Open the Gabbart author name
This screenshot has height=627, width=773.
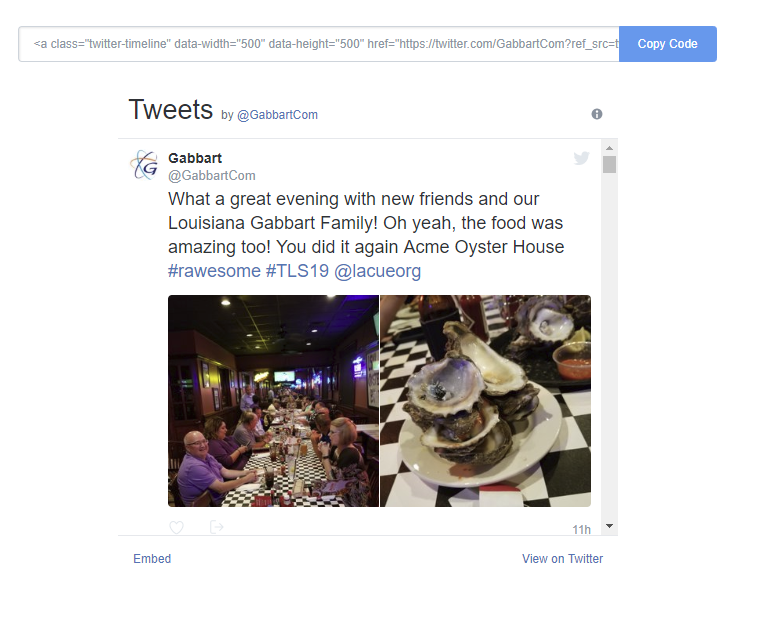click(195, 158)
